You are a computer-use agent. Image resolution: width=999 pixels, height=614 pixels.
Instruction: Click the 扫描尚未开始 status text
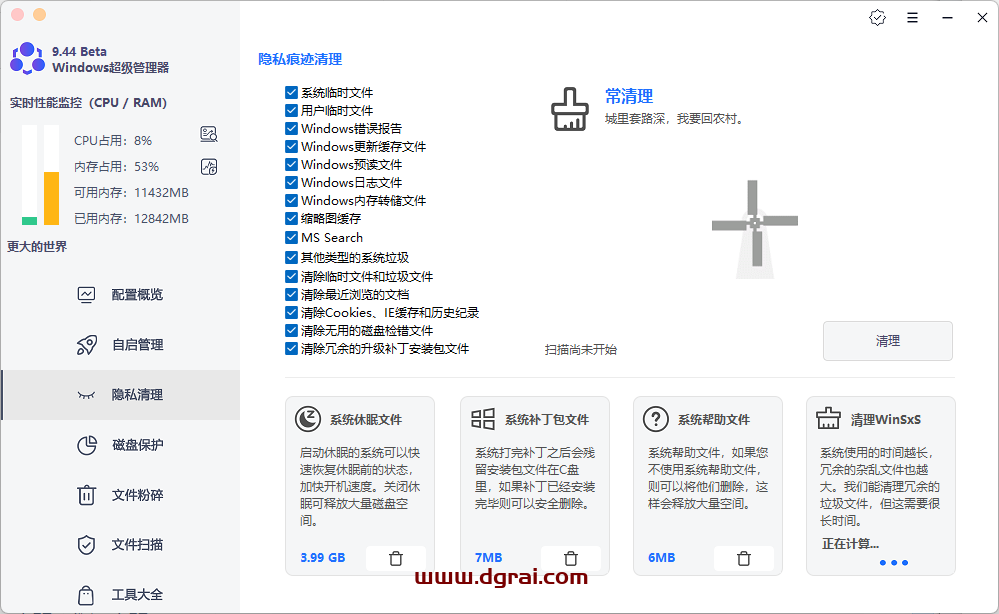click(580, 350)
